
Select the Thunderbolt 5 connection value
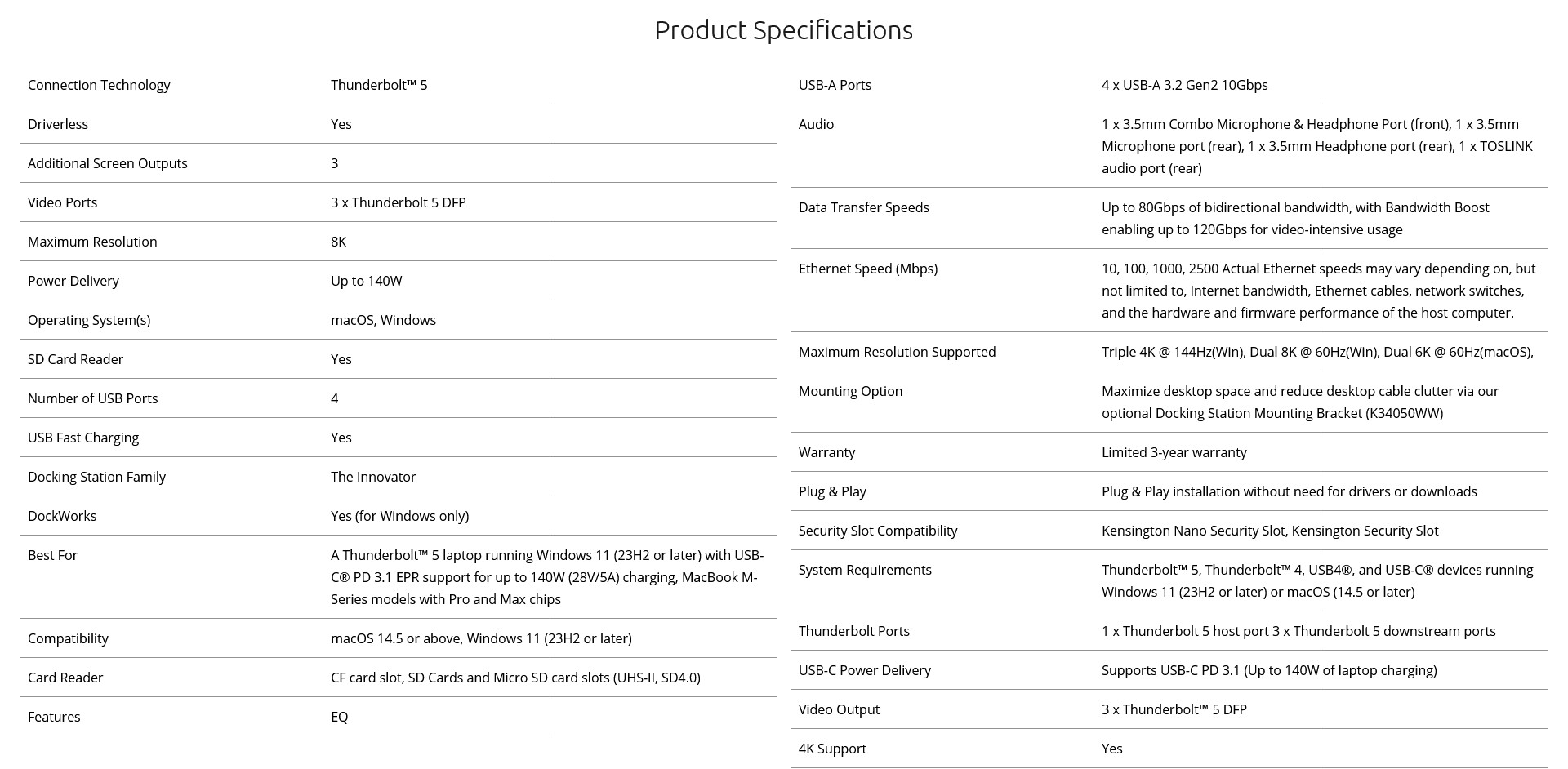(x=379, y=85)
